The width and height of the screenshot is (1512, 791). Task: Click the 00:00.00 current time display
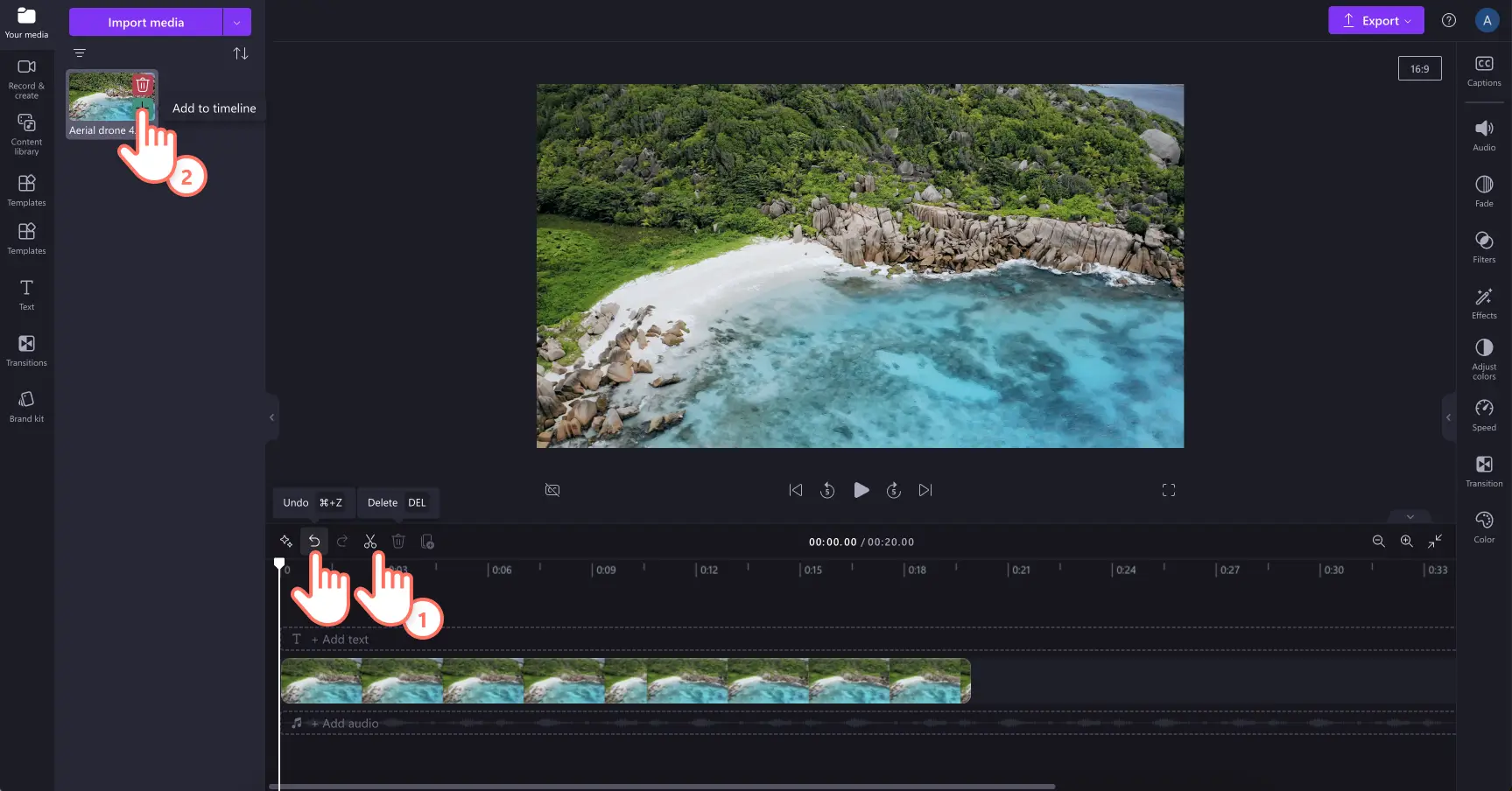click(x=833, y=542)
